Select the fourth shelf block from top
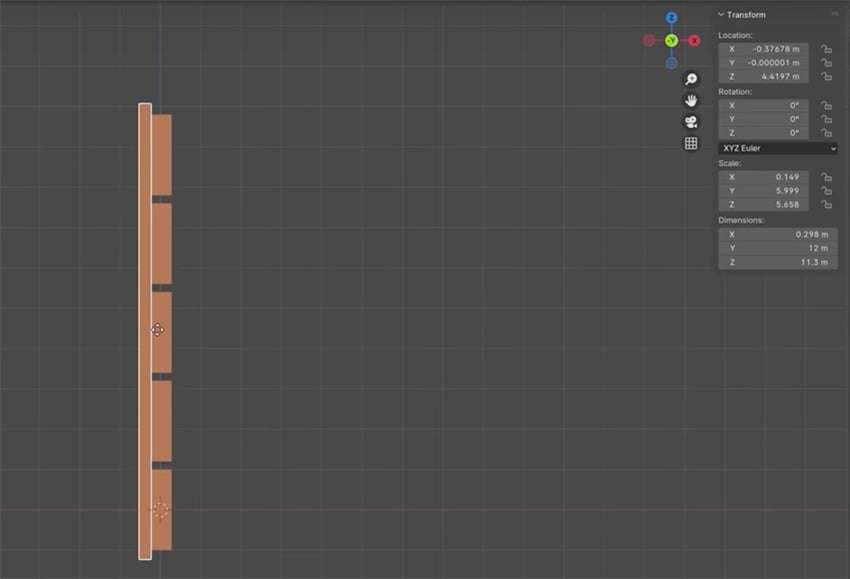 pyautogui.click(x=162, y=421)
